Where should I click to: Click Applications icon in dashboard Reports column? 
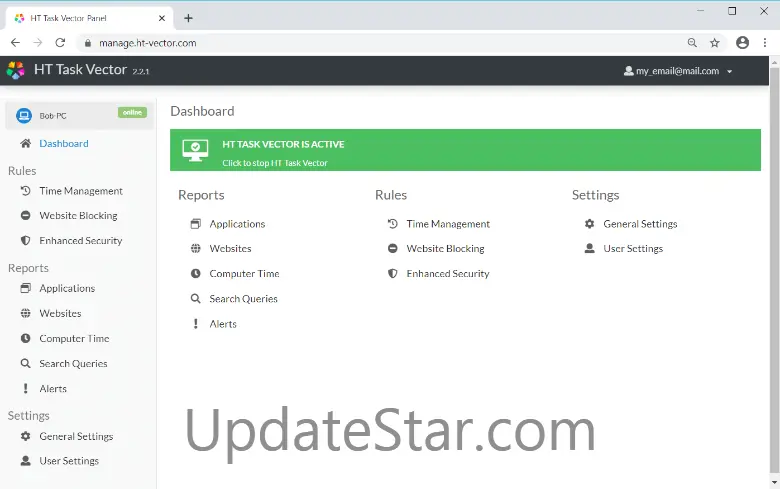(x=195, y=224)
